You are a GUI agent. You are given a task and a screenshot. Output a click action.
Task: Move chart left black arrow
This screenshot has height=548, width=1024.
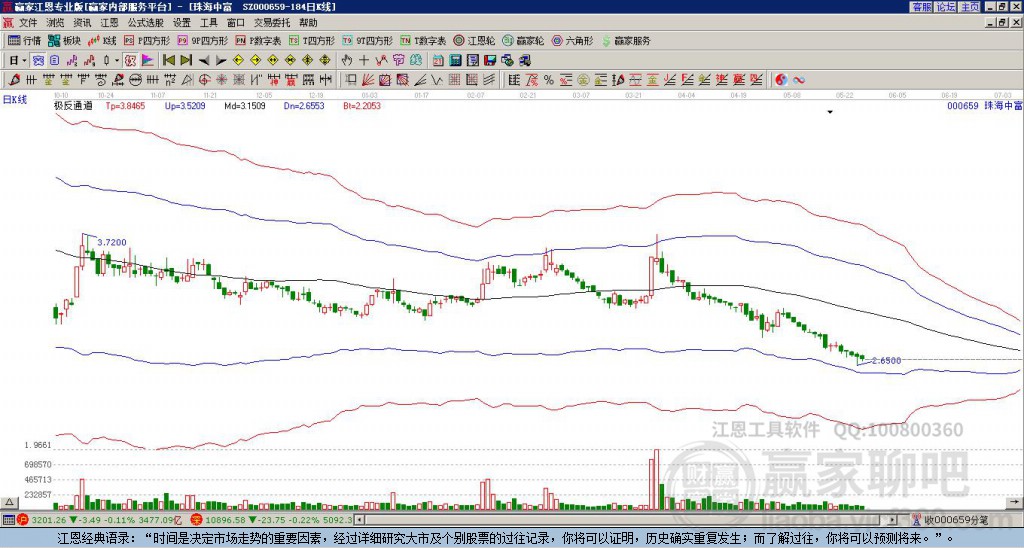[204, 61]
